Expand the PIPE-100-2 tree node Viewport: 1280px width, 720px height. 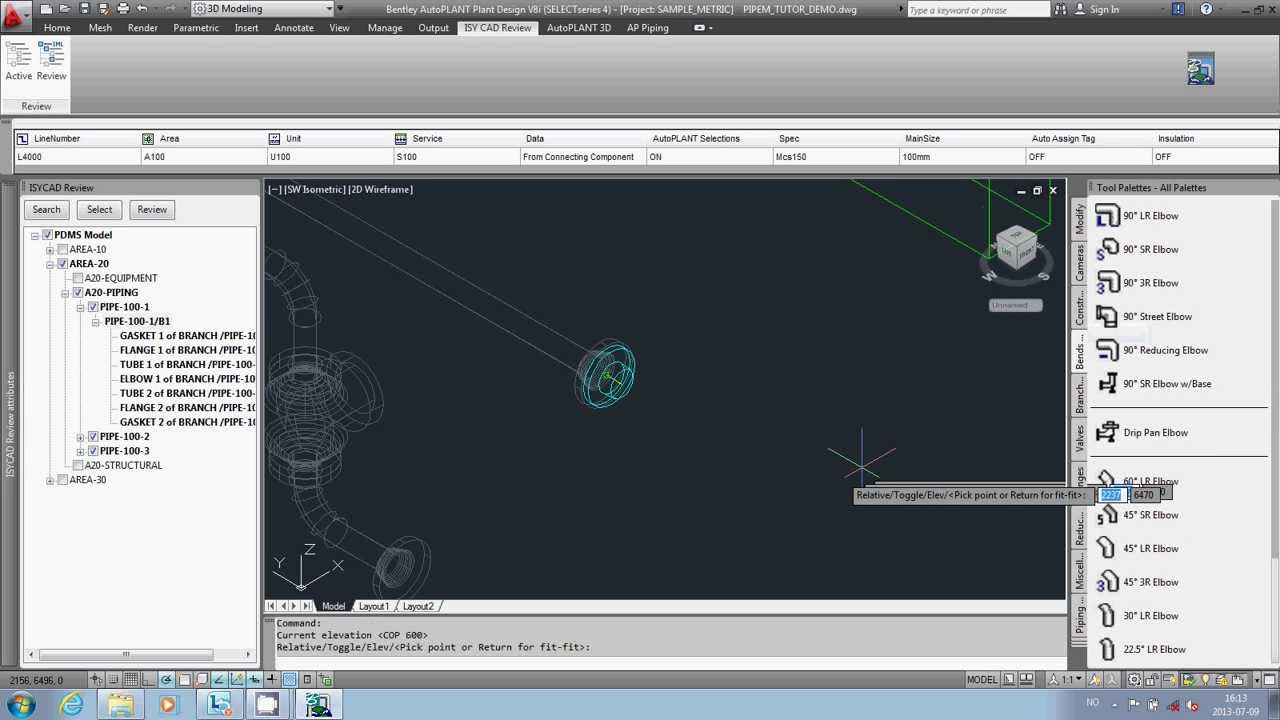pos(80,437)
